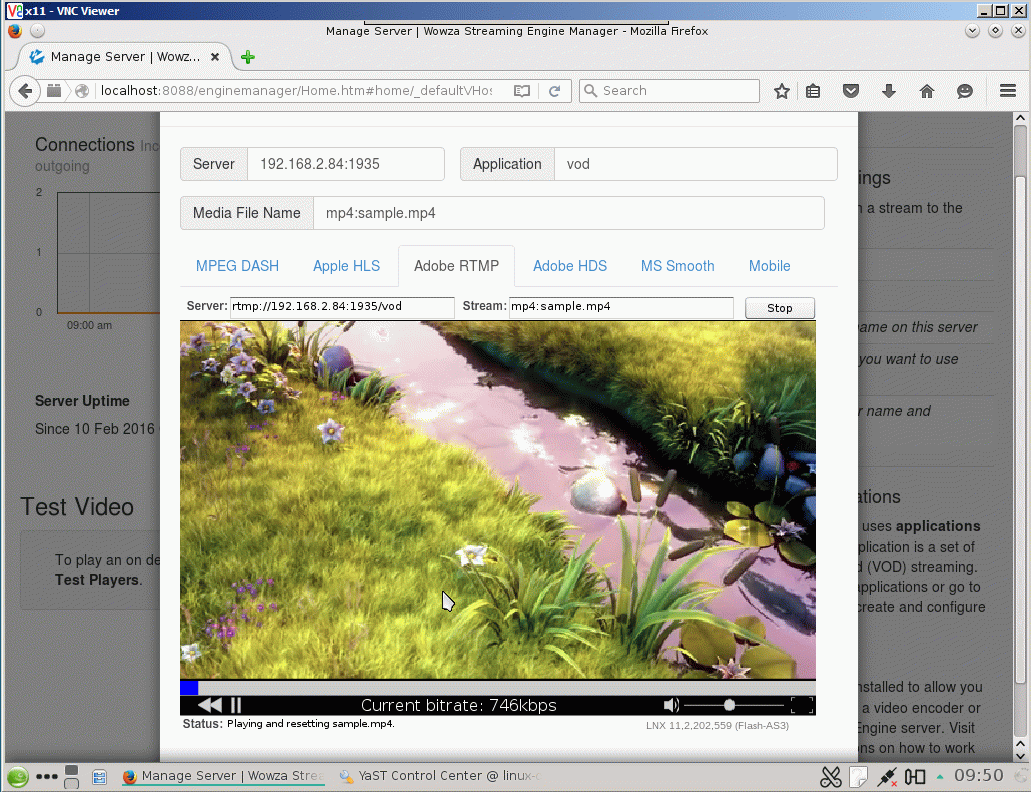Switch to the Mobile tab
This screenshot has width=1031, height=792.
pos(769,266)
